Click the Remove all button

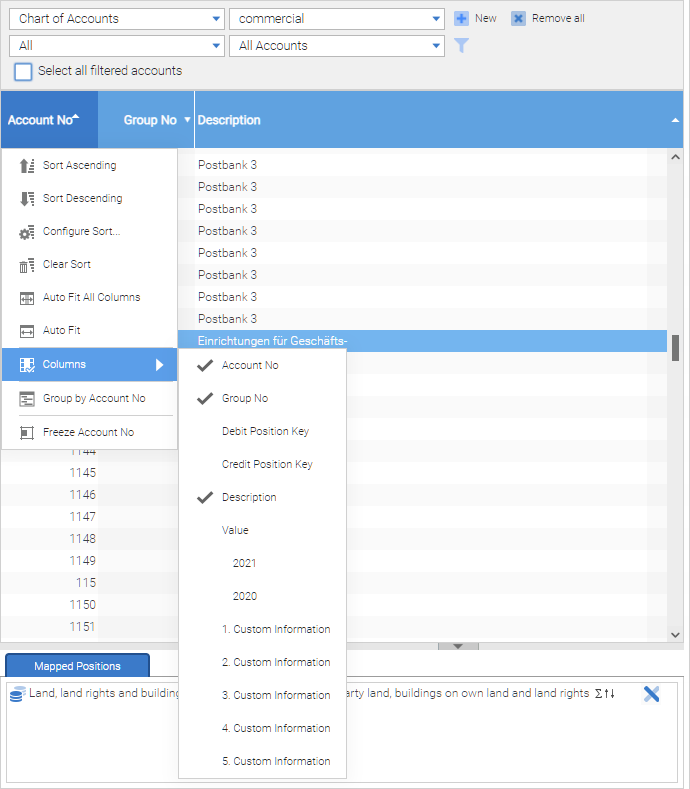tap(548, 18)
